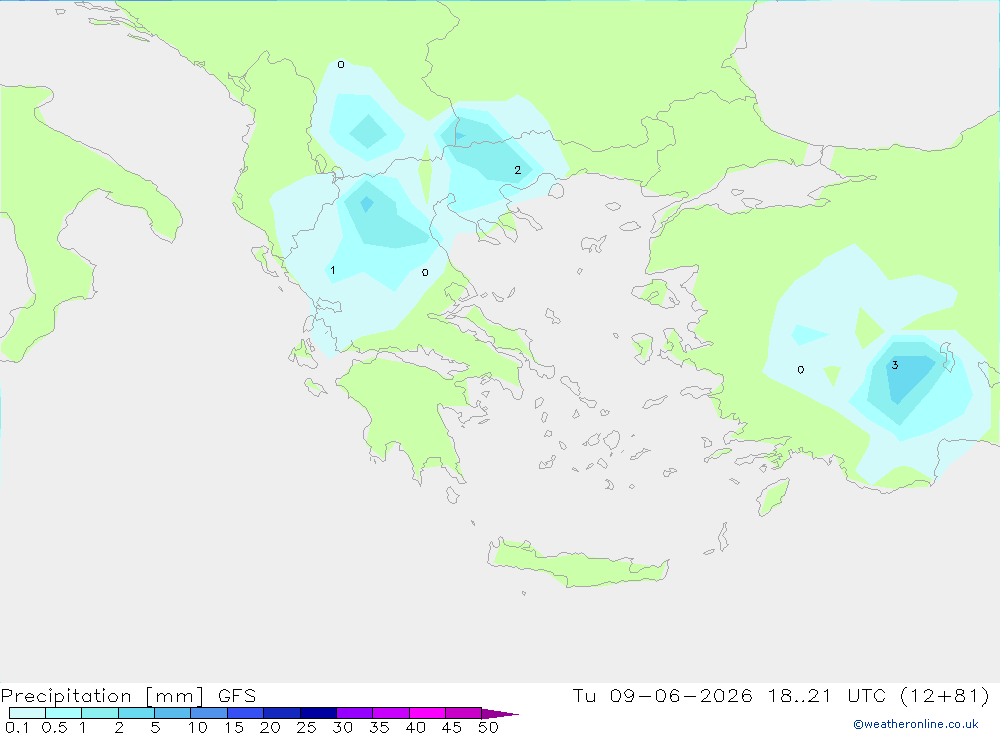Choose the 5–10 mm legend color swatch
The width and height of the screenshot is (1000, 733).
tap(173, 713)
